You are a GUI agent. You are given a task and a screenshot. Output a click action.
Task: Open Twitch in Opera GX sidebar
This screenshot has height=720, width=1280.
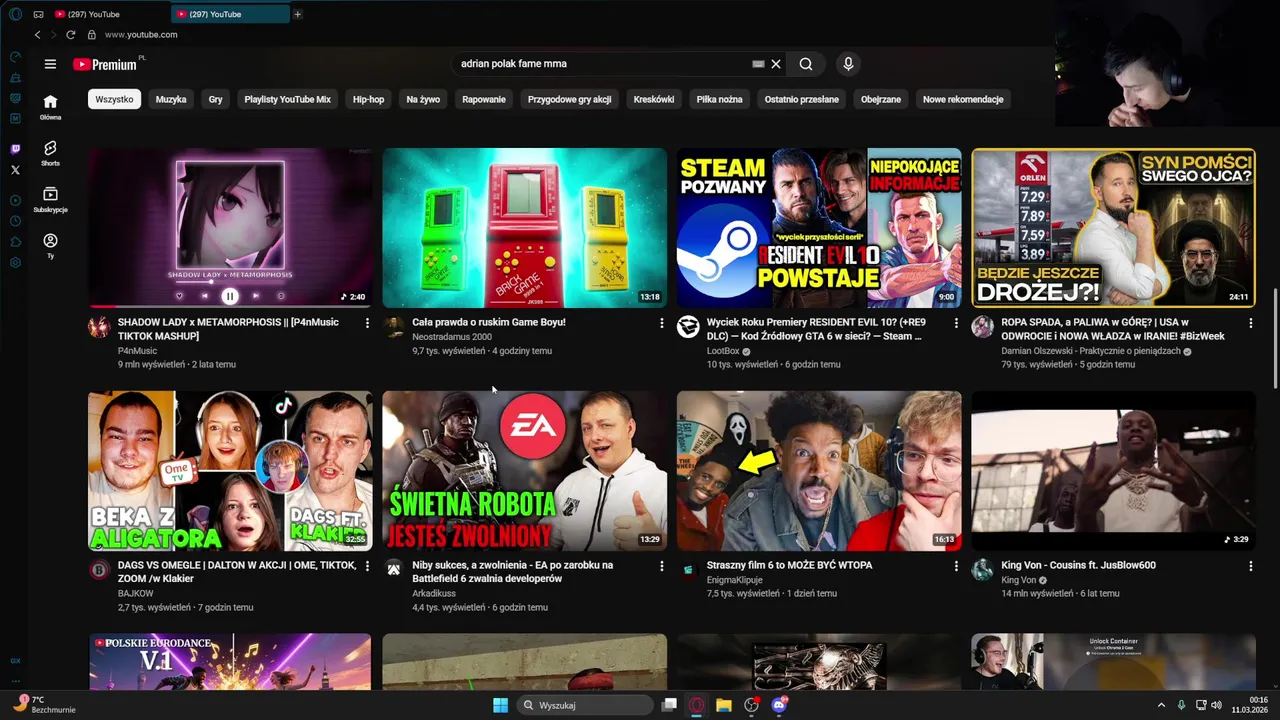(x=15, y=150)
